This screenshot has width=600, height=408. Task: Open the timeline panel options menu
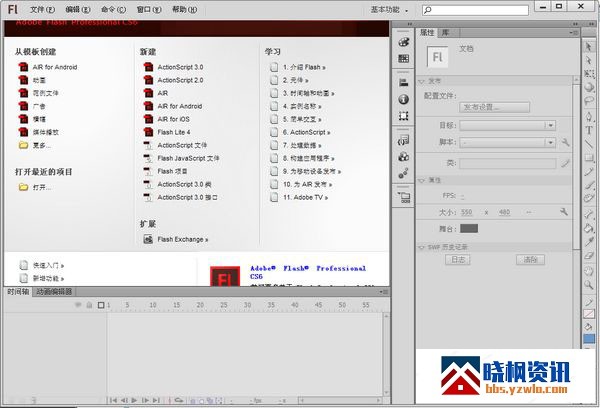pos(384,292)
